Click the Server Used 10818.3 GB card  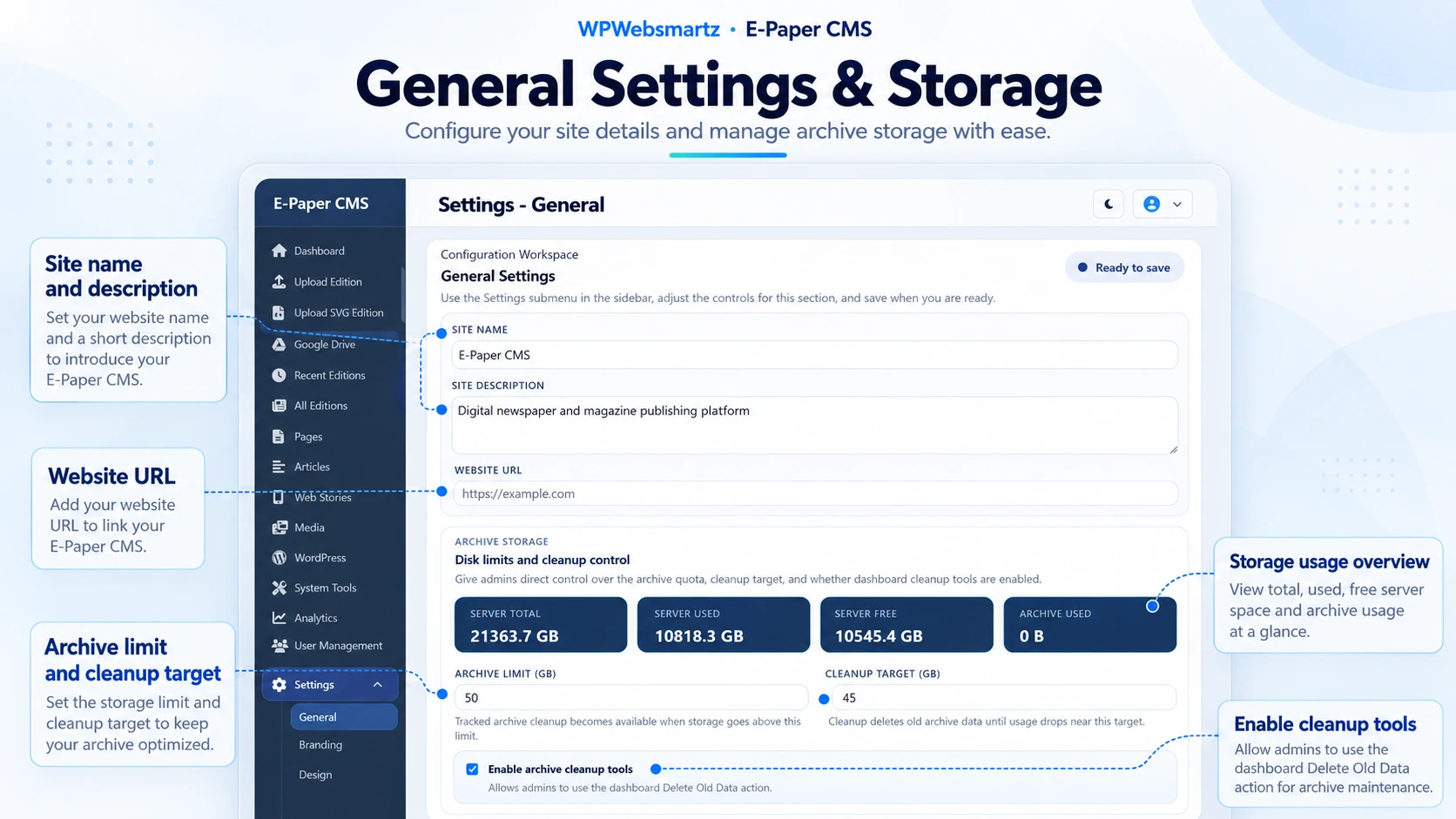(724, 625)
